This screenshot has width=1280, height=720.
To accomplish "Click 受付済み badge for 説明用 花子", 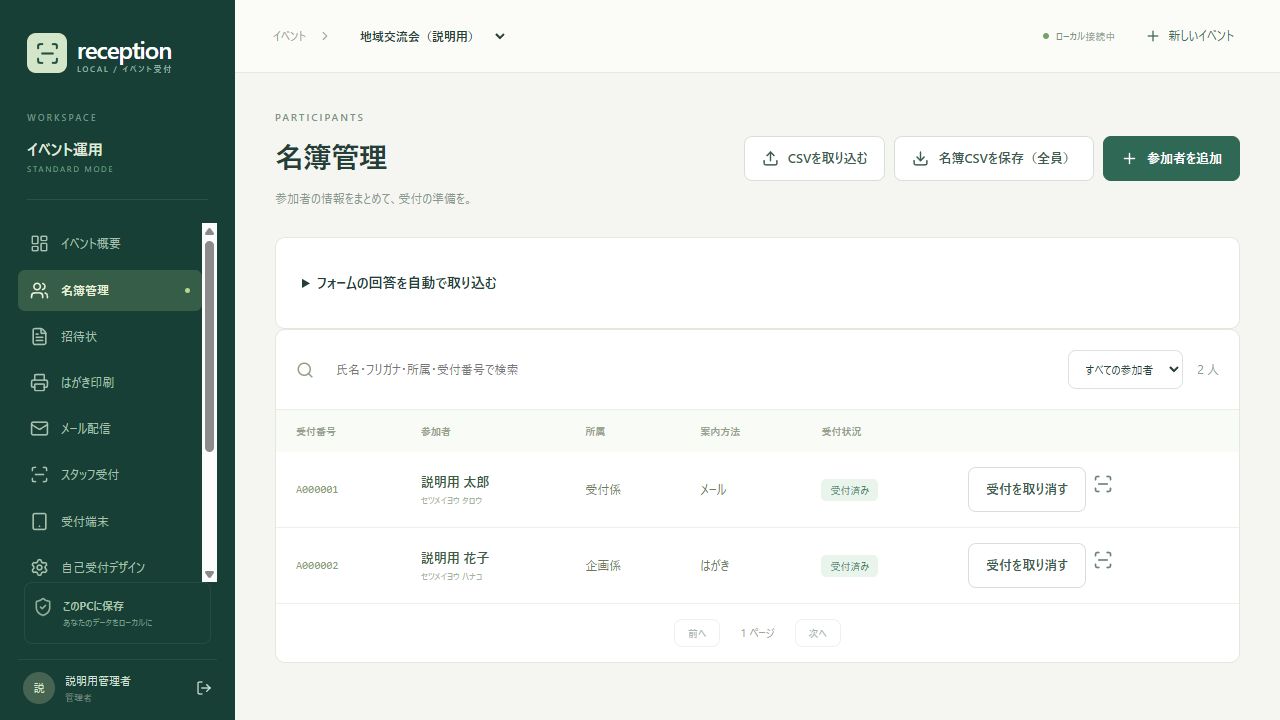I will (x=849, y=566).
